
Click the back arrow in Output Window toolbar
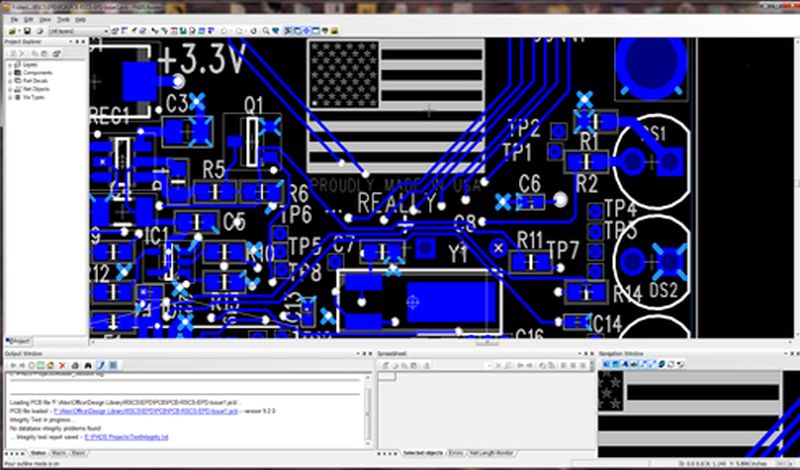[13, 365]
